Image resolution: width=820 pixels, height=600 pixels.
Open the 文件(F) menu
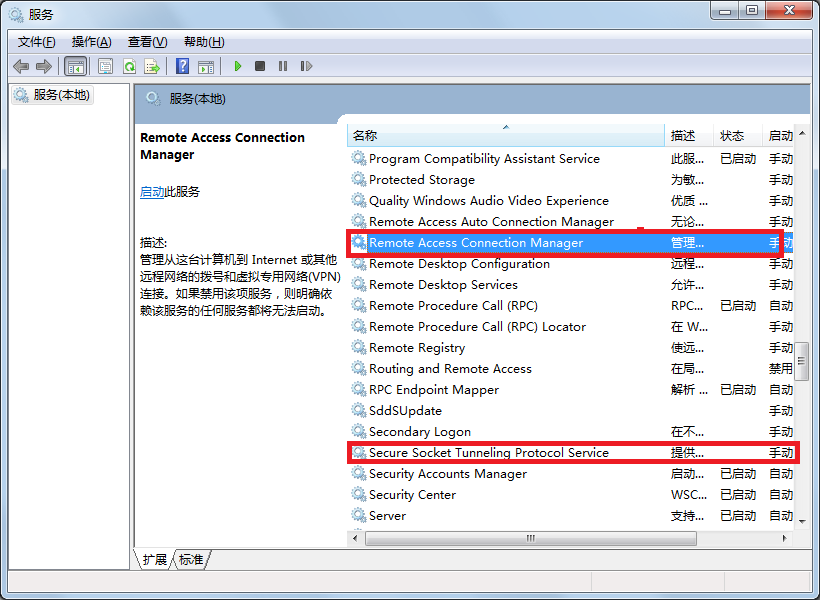coord(37,42)
